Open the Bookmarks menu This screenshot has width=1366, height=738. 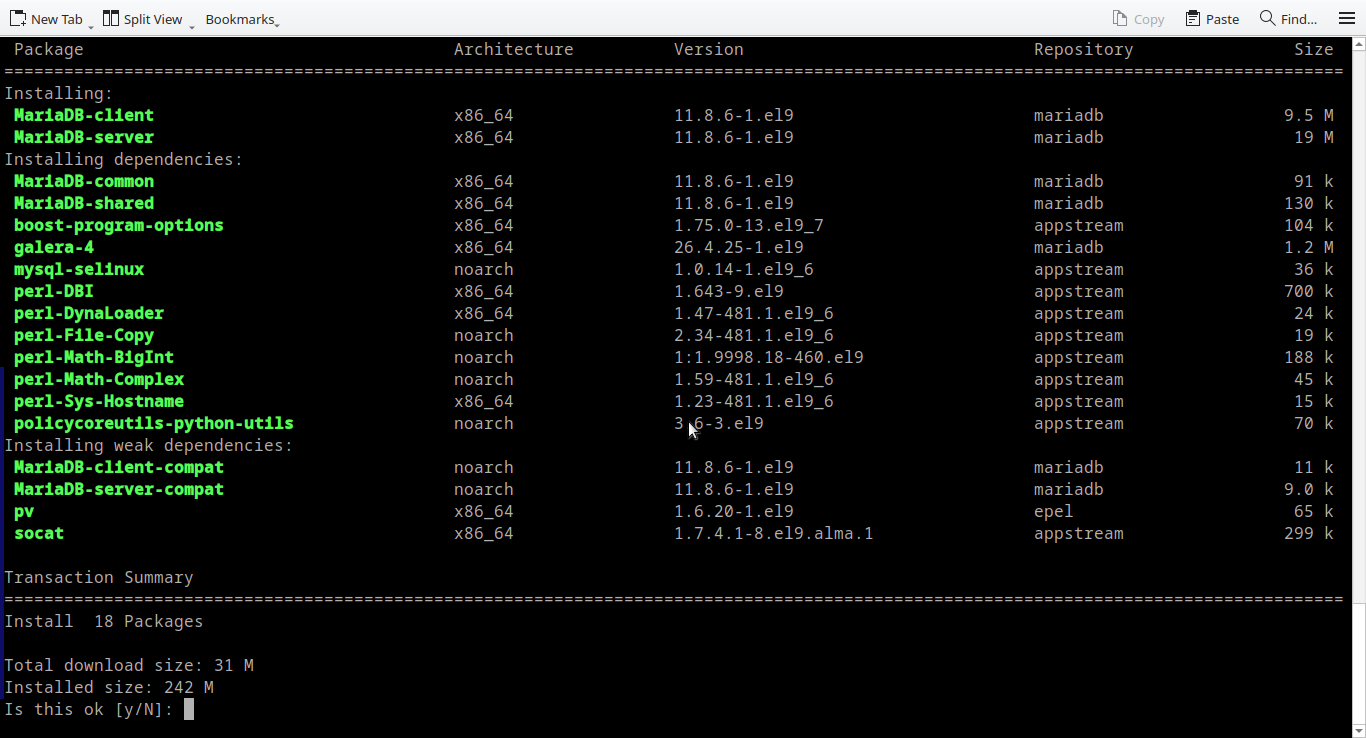pyautogui.click(x=240, y=19)
